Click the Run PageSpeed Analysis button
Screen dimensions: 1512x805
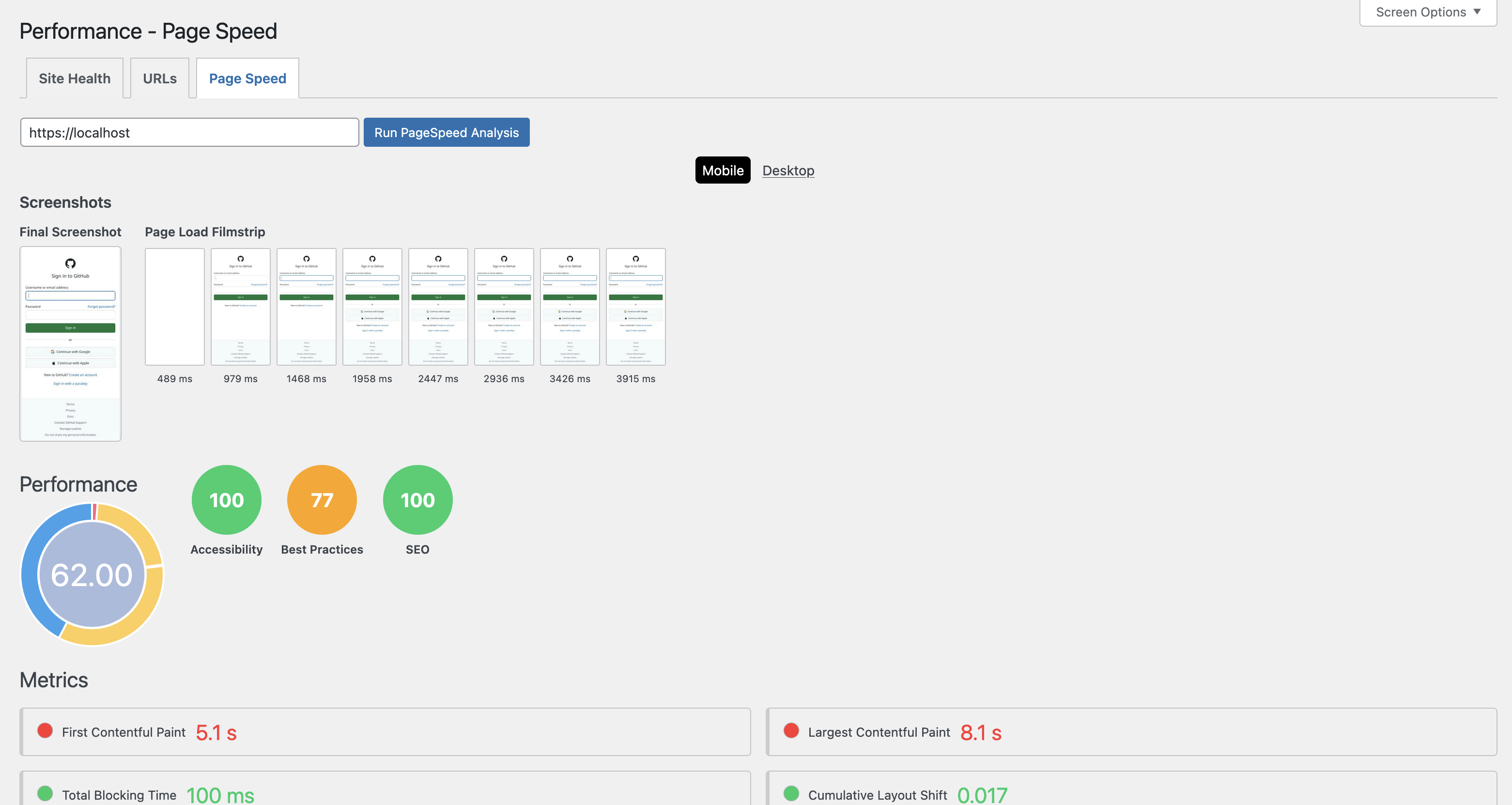[x=446, y=133]
